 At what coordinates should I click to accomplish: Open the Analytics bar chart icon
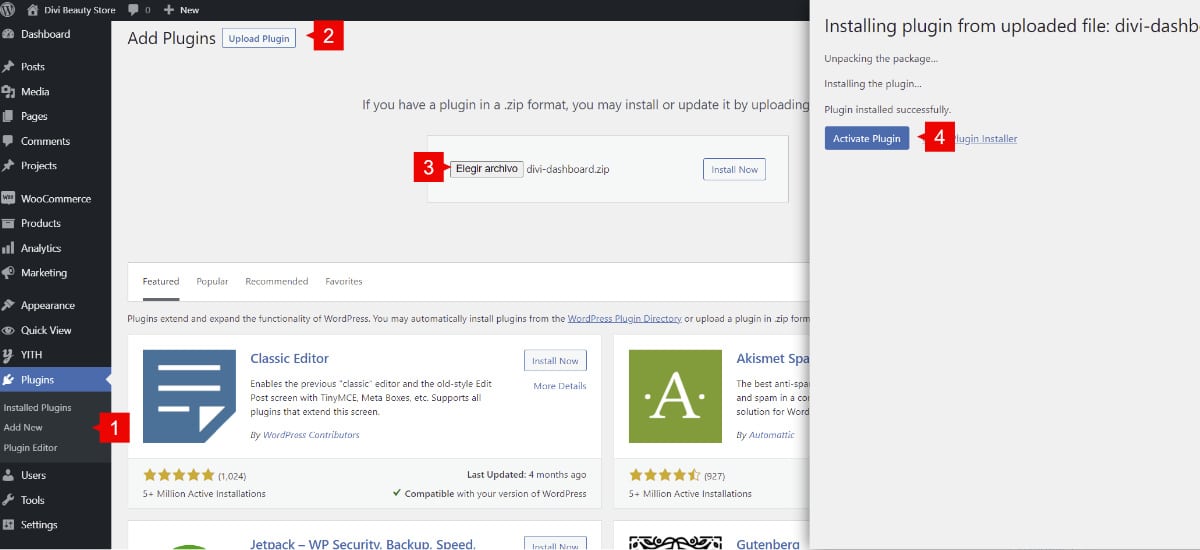coord(9,249)
